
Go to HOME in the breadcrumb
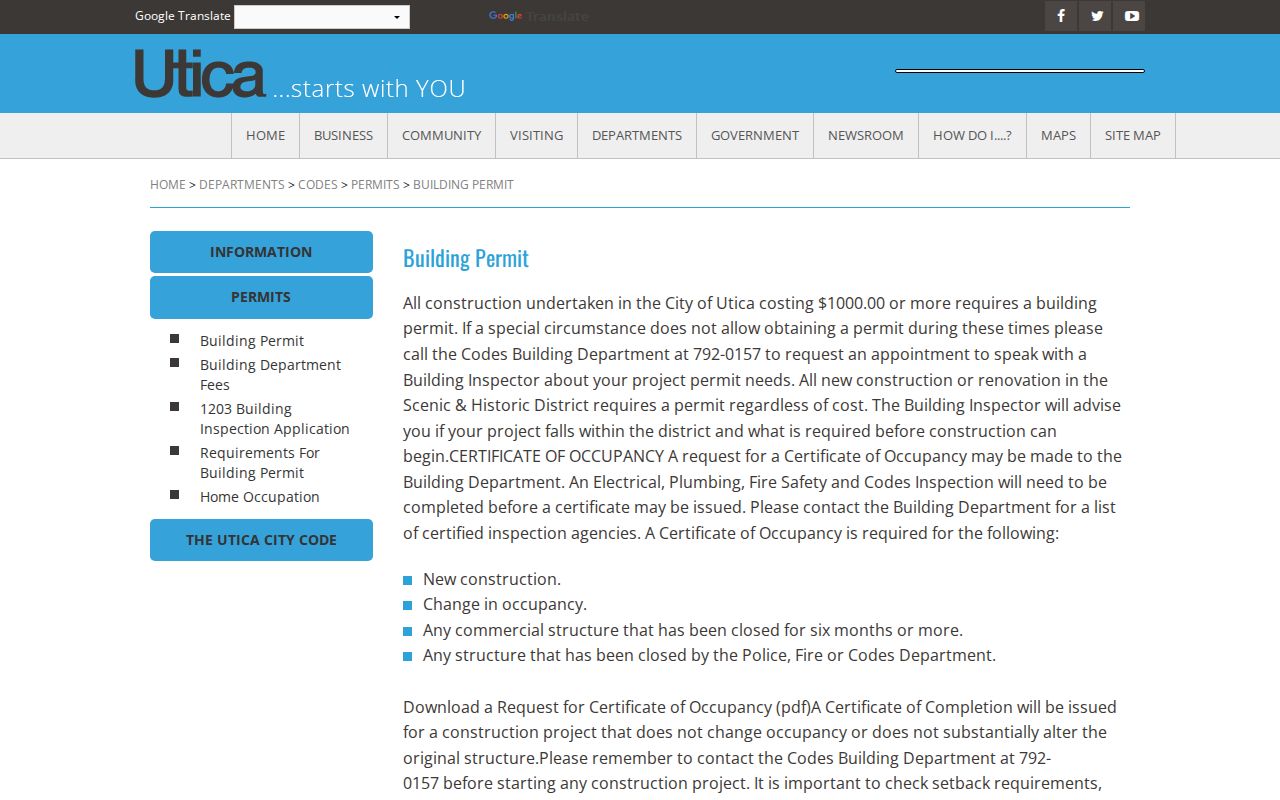click(x=168, y=185)
